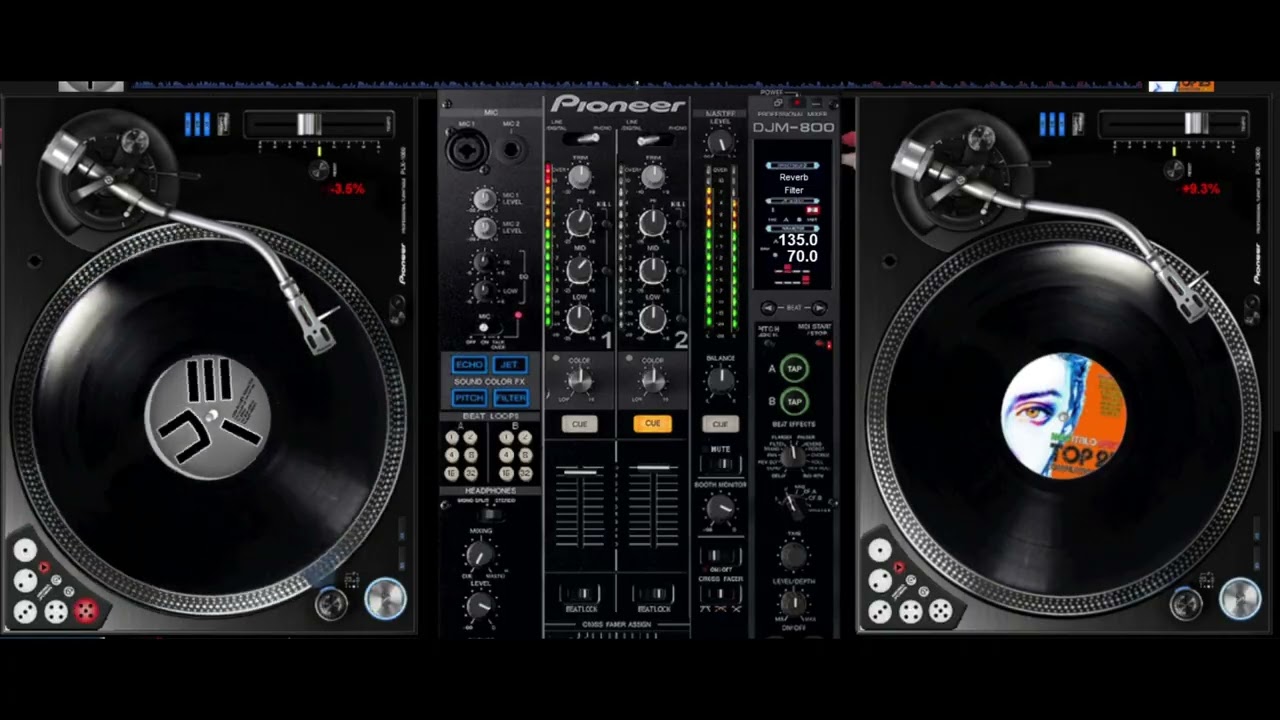1280x720 pixels.
Task: Turn the BOOTH MONITOR knob
Action: (720, 510)
